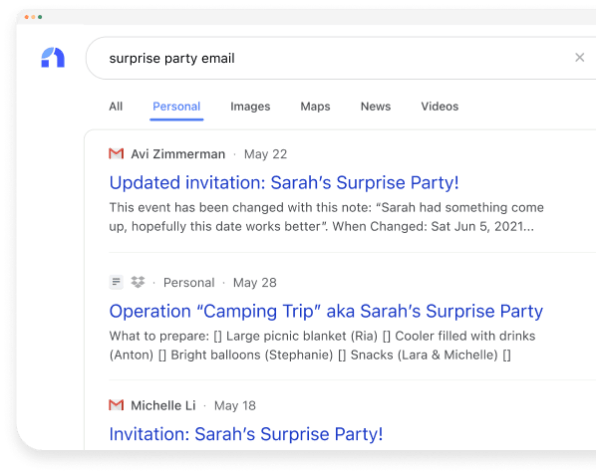596x475 pixels.
Task: Open Operation "Camping Trip" result link
Action: click(x=326, y=311)
